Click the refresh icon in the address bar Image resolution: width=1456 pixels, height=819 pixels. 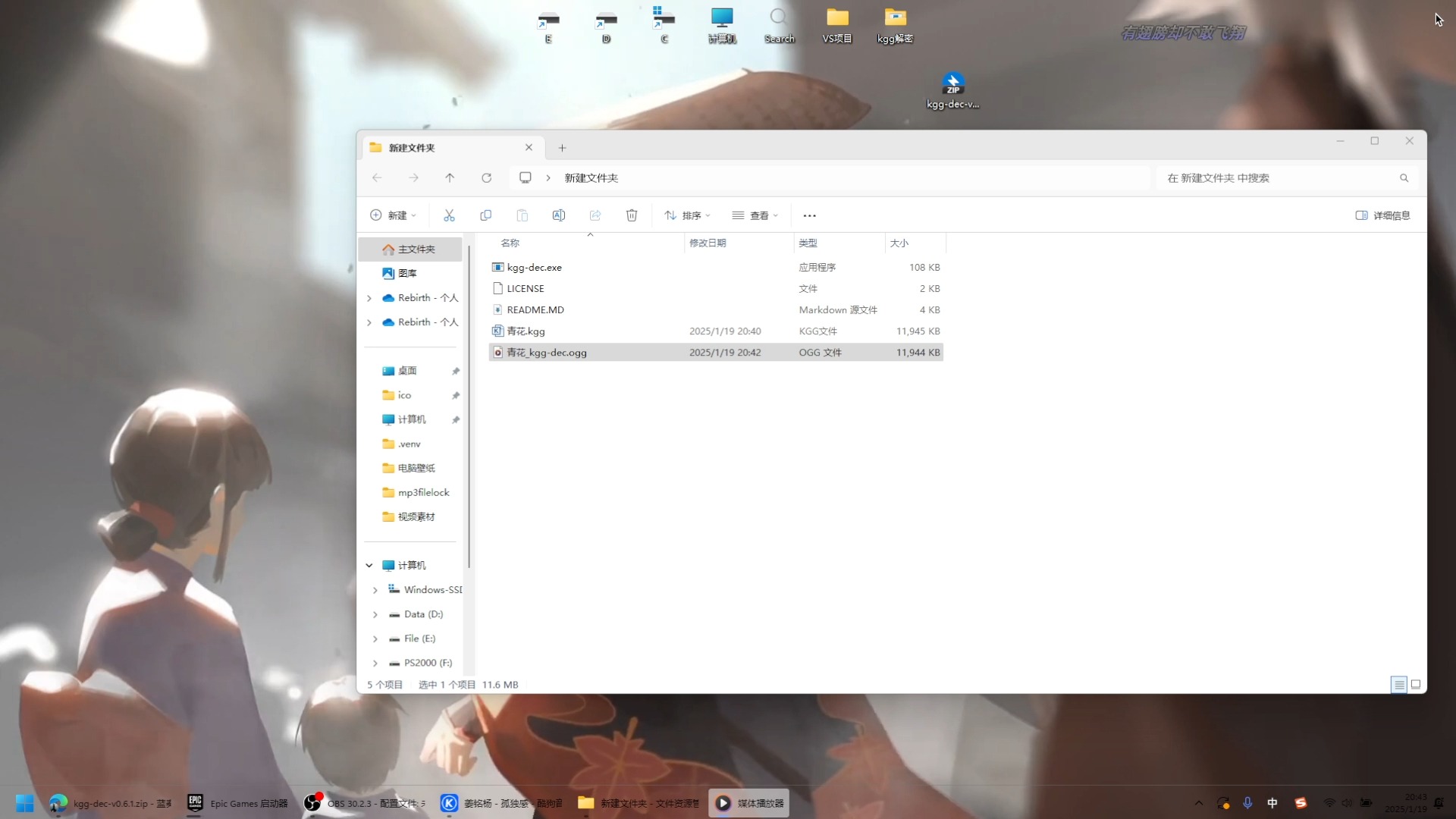[x=486, y=177]
